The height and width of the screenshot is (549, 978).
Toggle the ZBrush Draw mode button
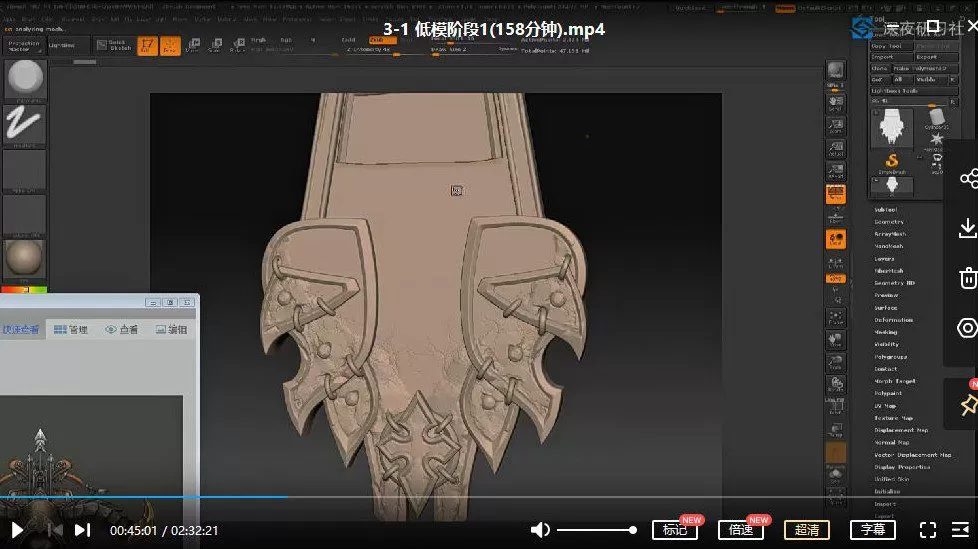click(x=171, y=45)
